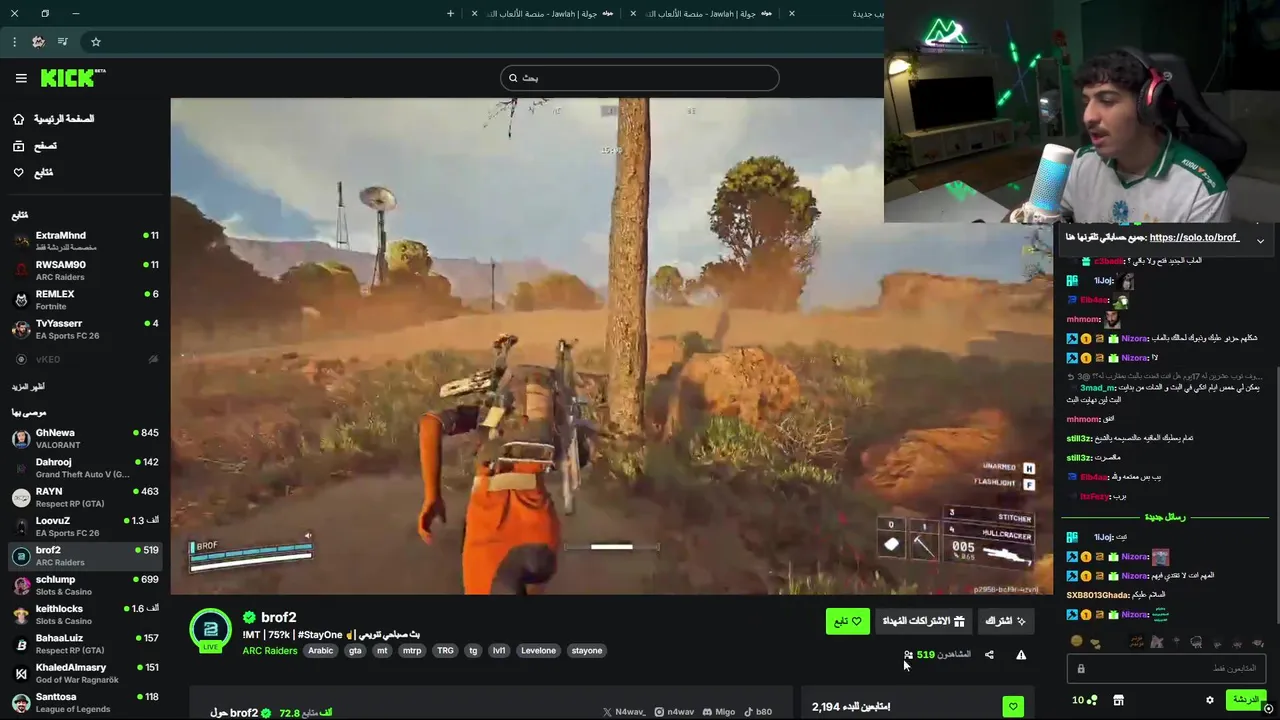This screenshot has width=1280, height=720.
Task: Click the bookmark star in address bar
Action: [96, 42]
